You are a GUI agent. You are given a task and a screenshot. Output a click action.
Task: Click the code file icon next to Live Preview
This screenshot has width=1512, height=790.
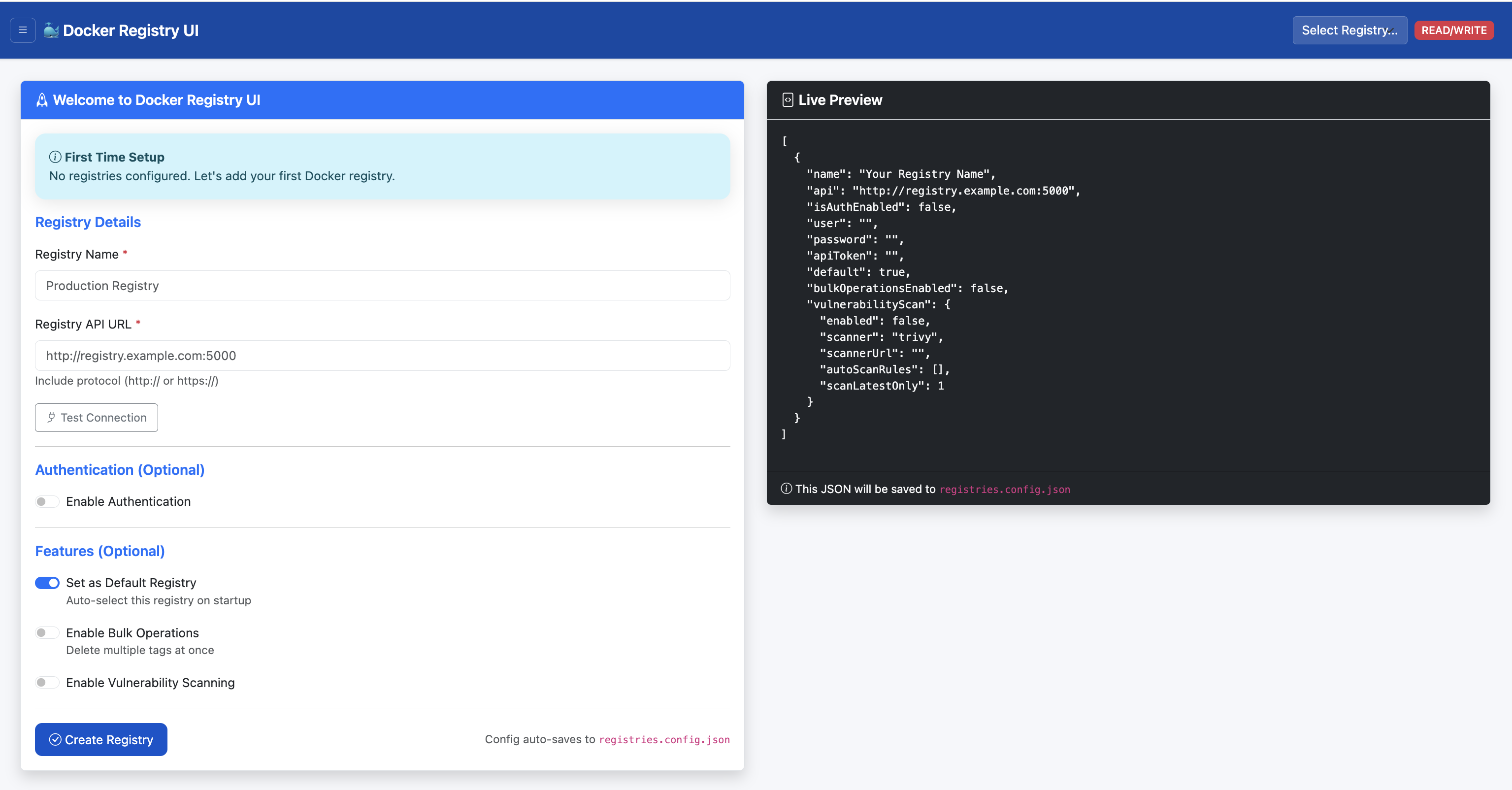point(788,100)
